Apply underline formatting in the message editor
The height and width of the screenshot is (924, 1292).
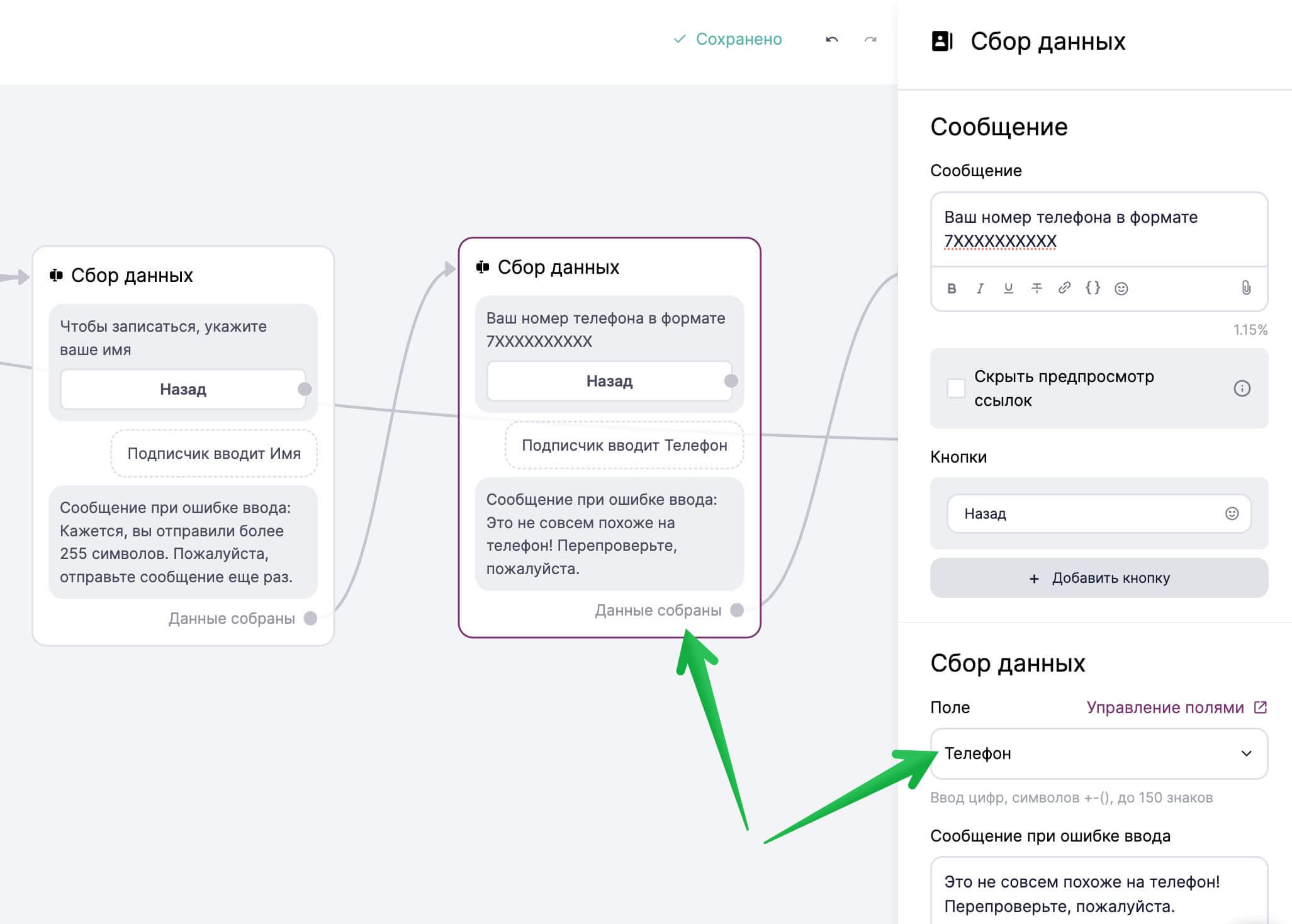pos(1008,288)
